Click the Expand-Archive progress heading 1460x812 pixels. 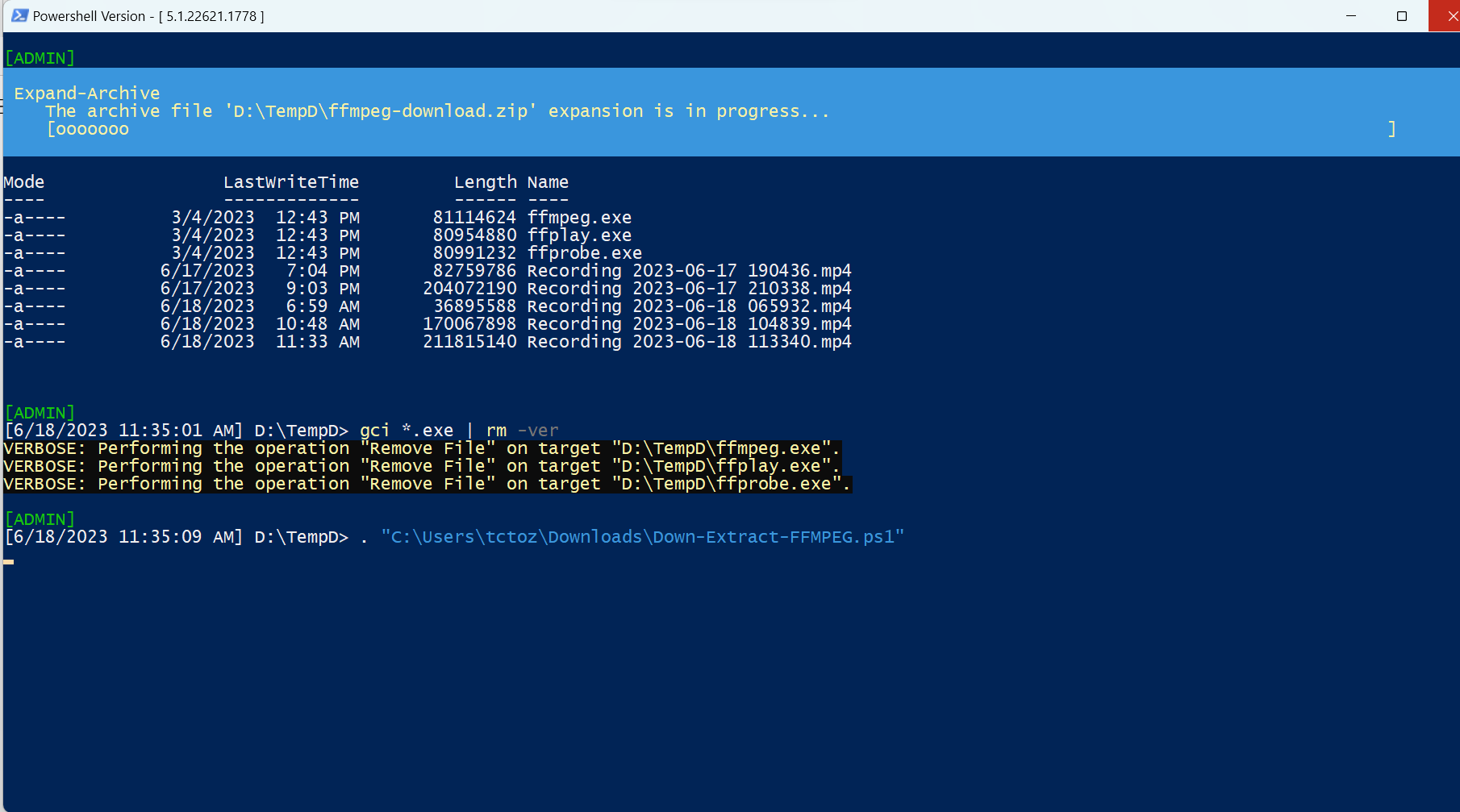(87, 94)
